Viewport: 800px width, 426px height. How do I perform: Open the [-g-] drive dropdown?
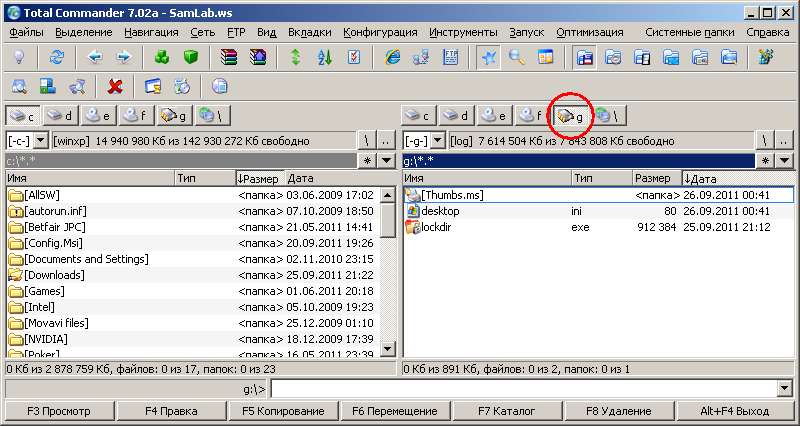(438, 140)
